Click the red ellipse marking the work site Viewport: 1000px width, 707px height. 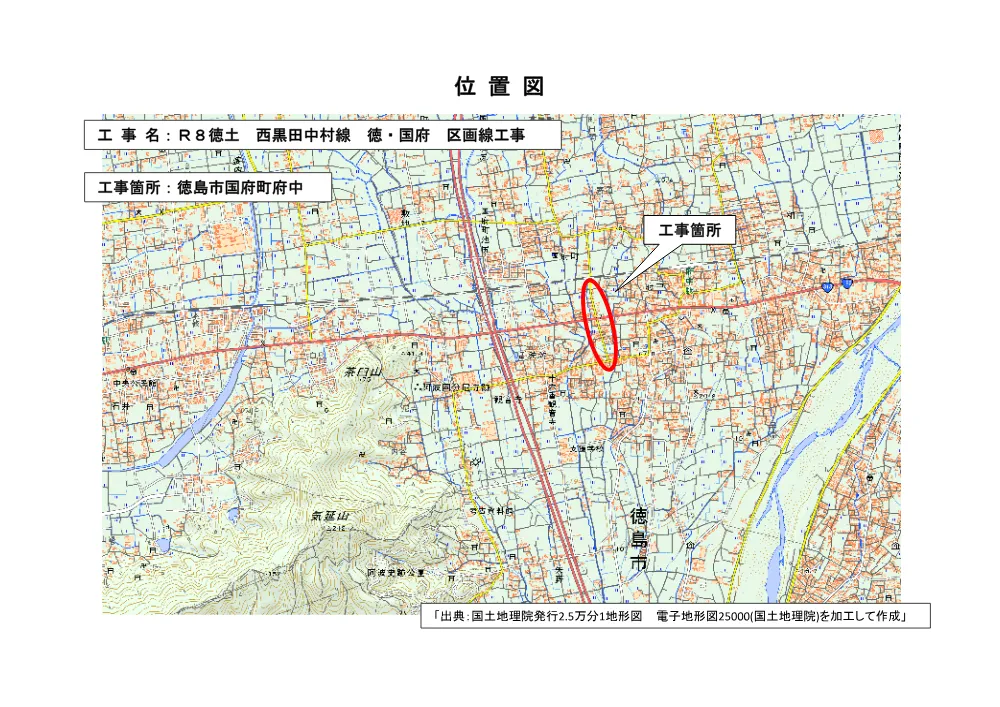pos(600,324)
